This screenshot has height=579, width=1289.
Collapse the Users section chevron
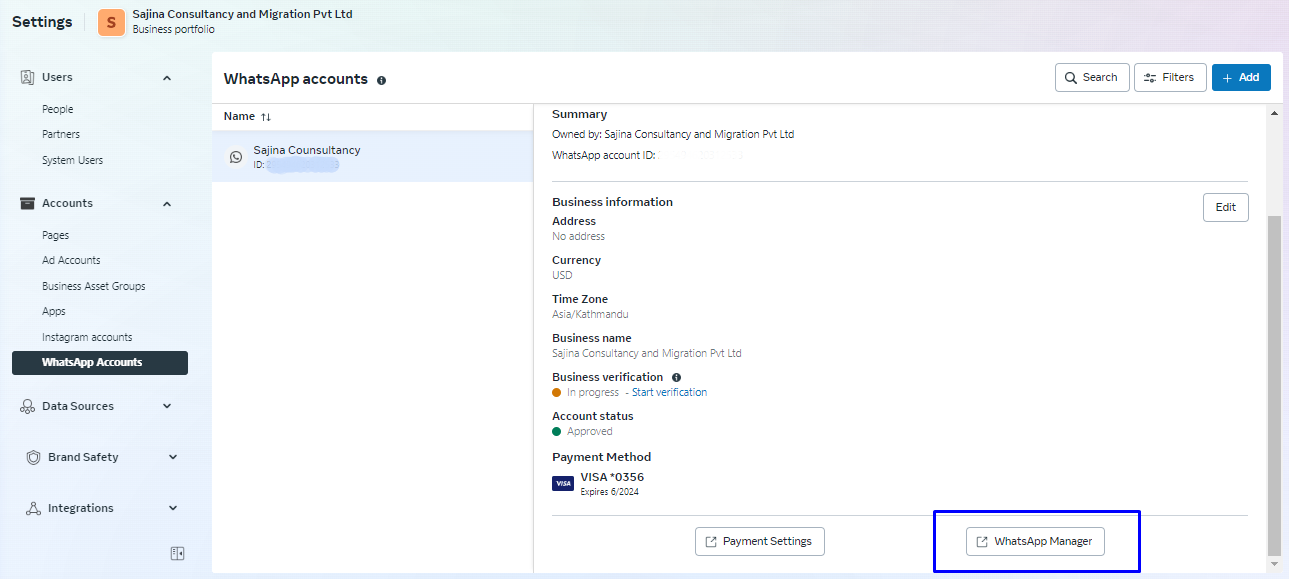(x=167, y=78)
